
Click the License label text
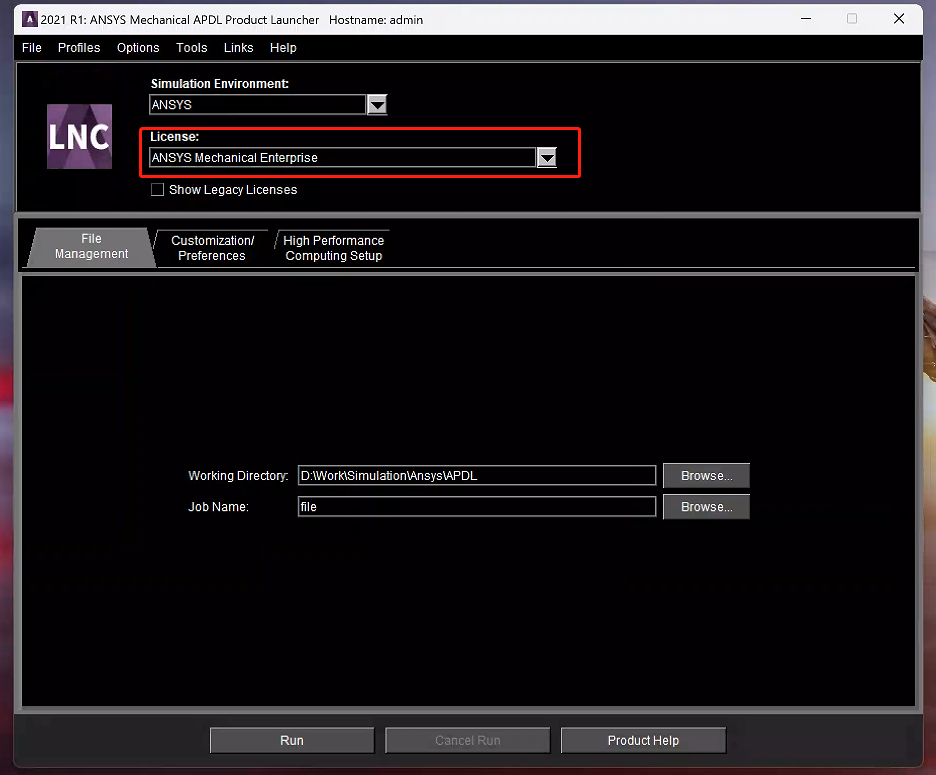(174, 137)
